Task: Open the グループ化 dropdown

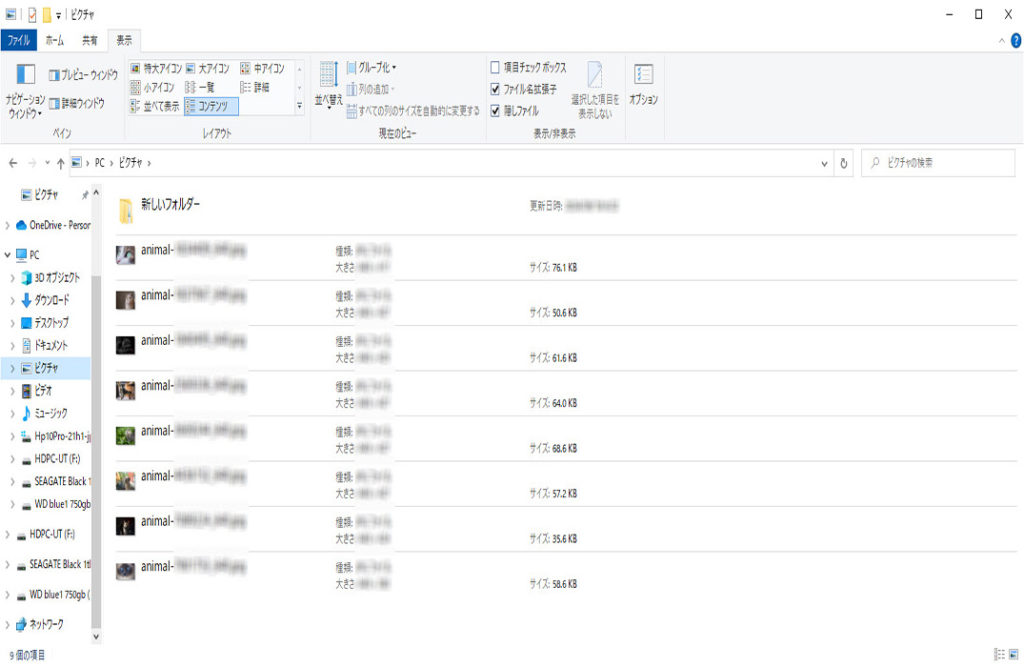Action: pos(371,68)
